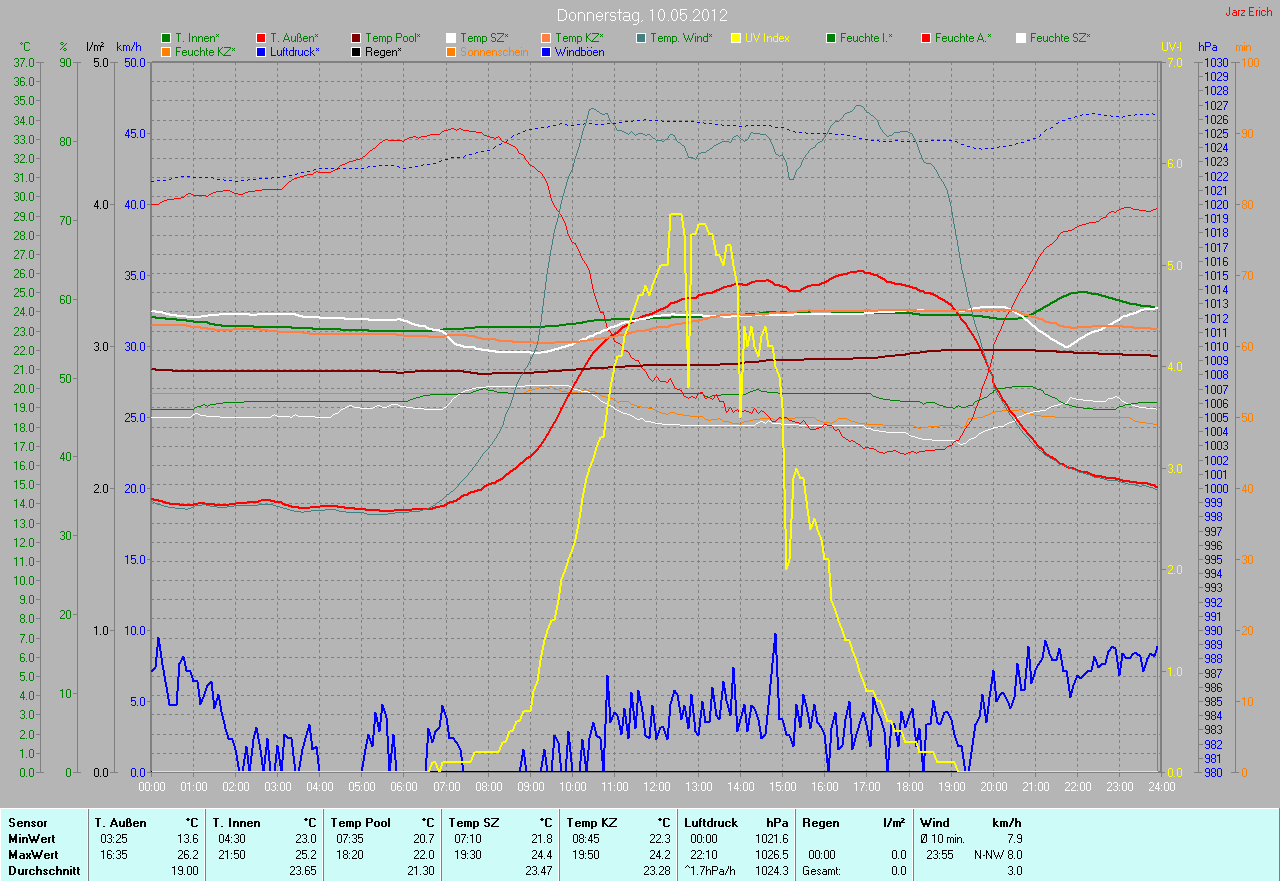Select the 'UV Index' legend label
This screenshot has height=881, width=1280.
pos(767,38)
